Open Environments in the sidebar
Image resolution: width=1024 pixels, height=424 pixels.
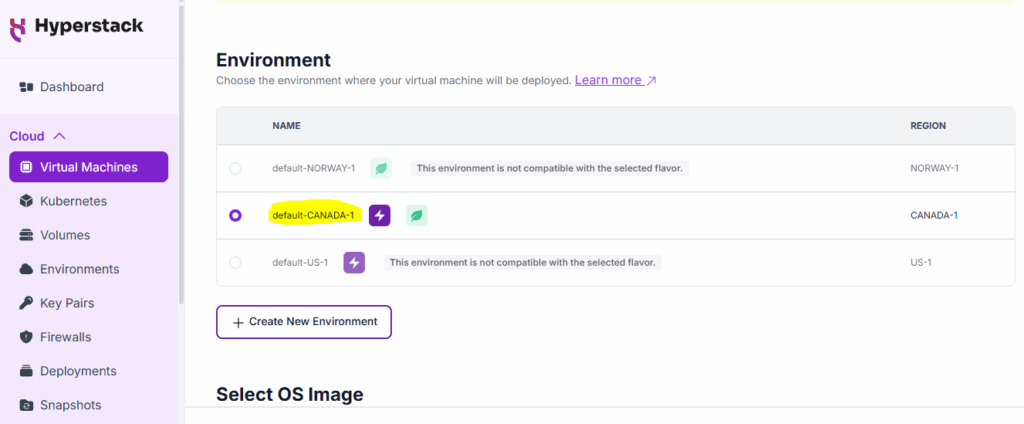click(x=79, y=269)
